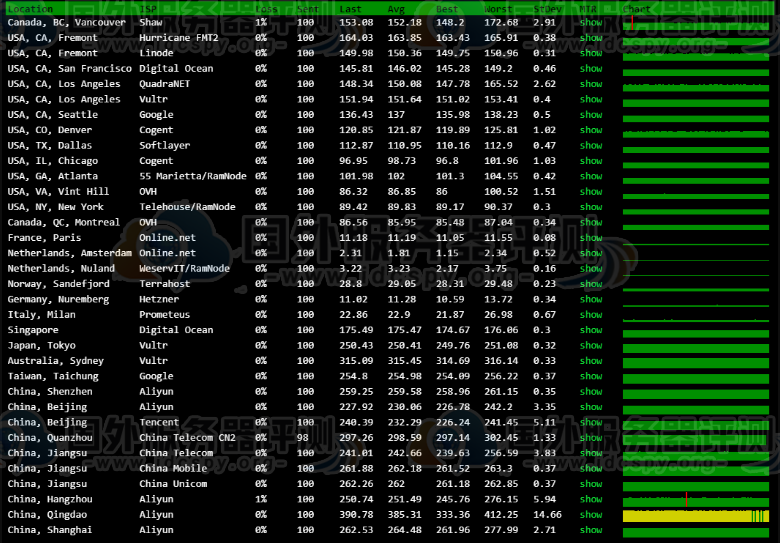Open 'show' for Beijing Tencent row
This screenshot has height=543, width=780.
[x=590, y=423]
